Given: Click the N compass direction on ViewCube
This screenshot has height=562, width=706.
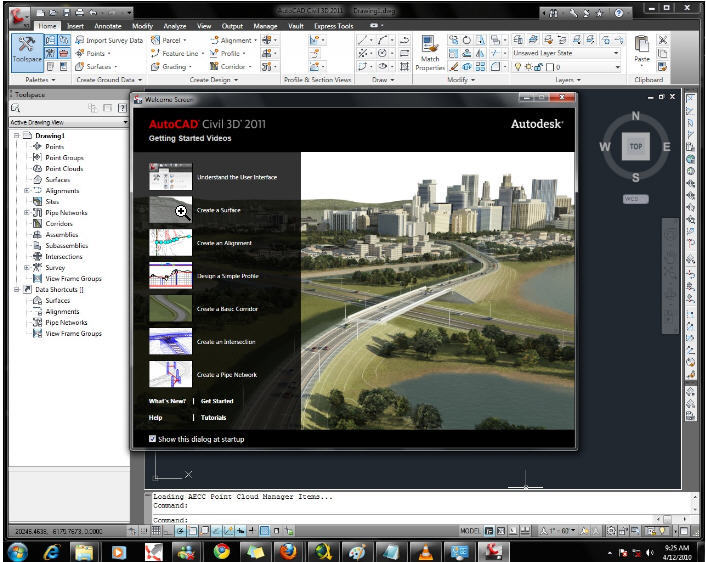Looking at the screenshot, I should click(635, 116).
